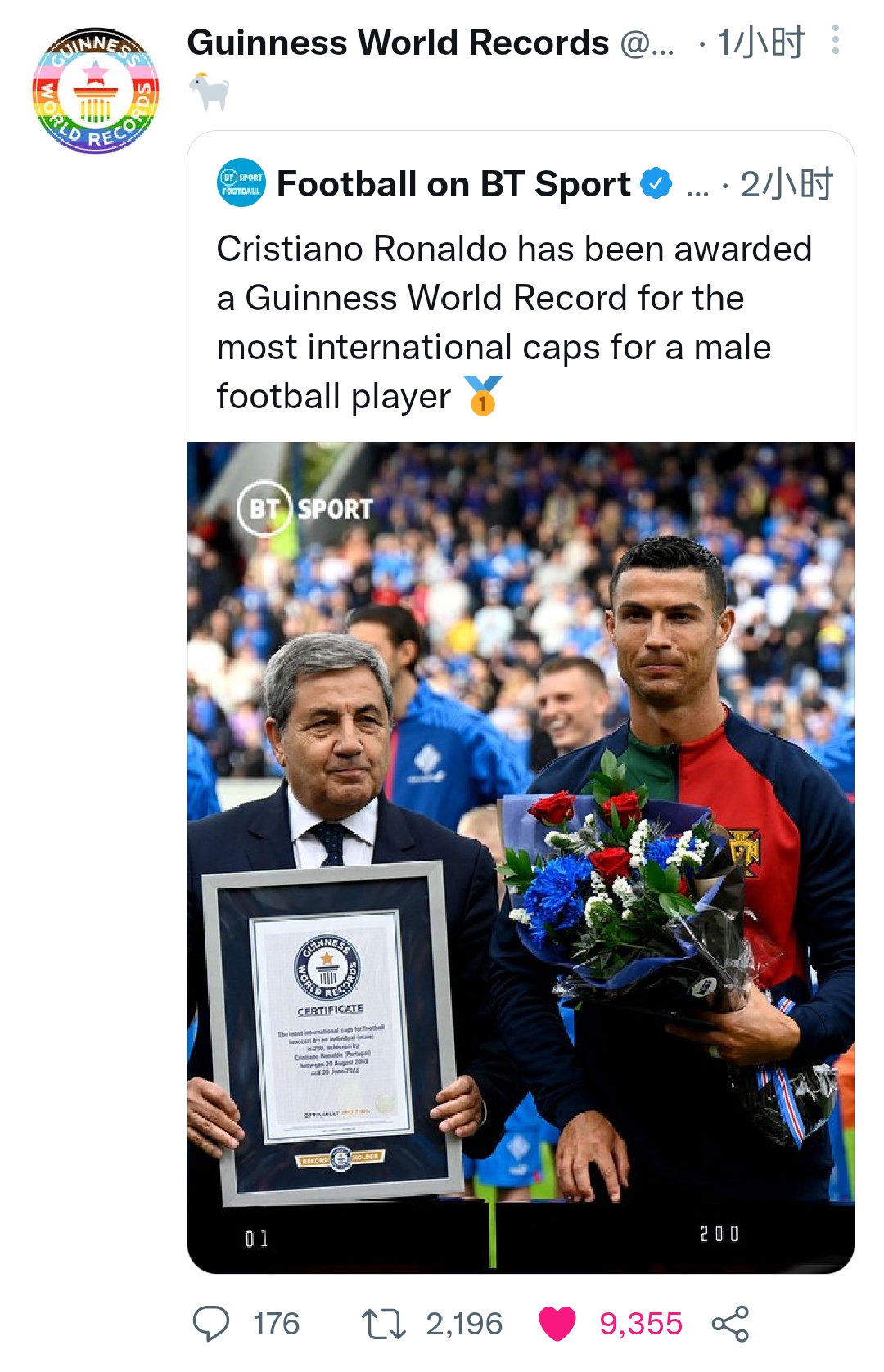Click the 2小时 quoted tweet timestamp

click(x=787, y=184)
